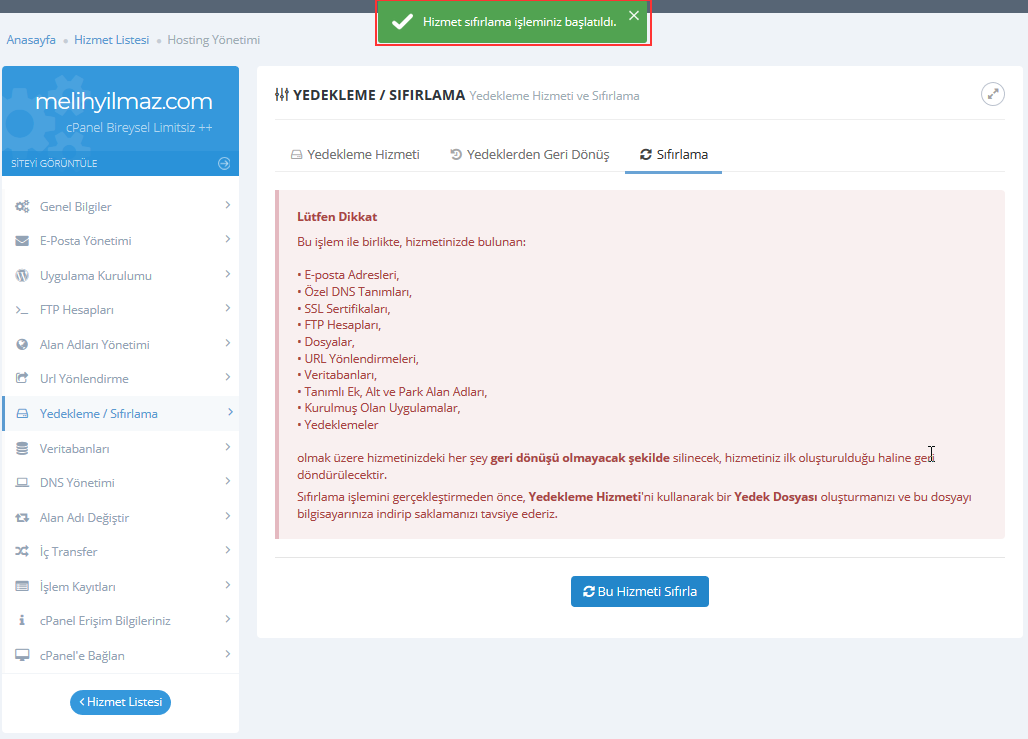Close the green success notification
Viewport: 1028px width, 739px height.
tap(633, 16)
